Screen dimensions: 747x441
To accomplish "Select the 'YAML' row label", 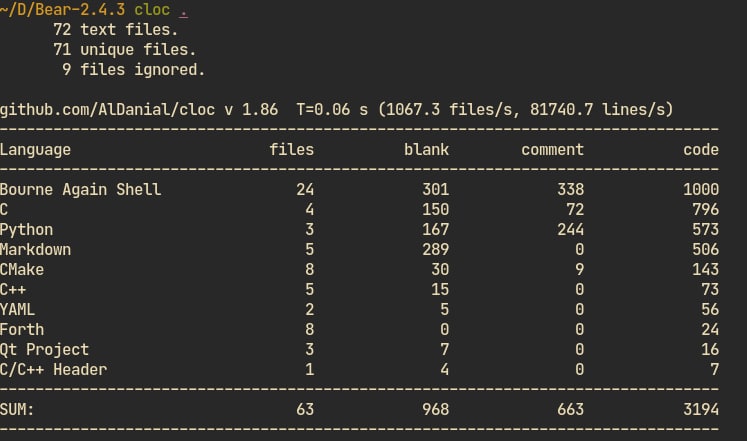I will 17,310.
